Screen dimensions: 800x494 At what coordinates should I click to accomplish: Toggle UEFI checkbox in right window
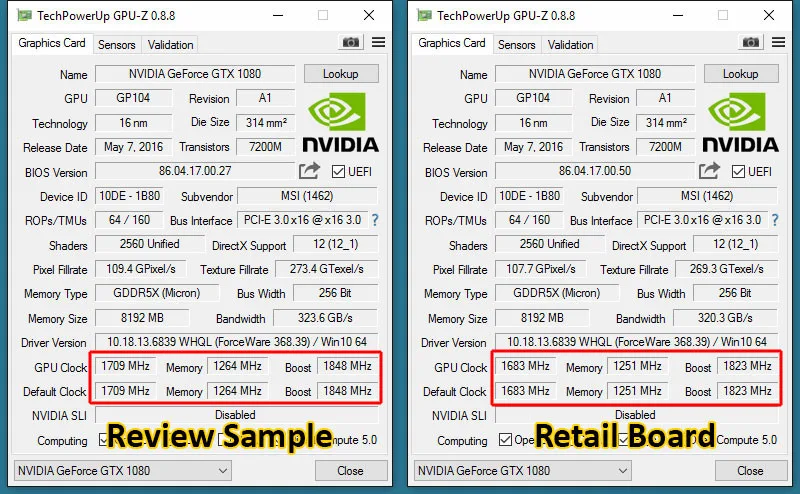[738, 171]
